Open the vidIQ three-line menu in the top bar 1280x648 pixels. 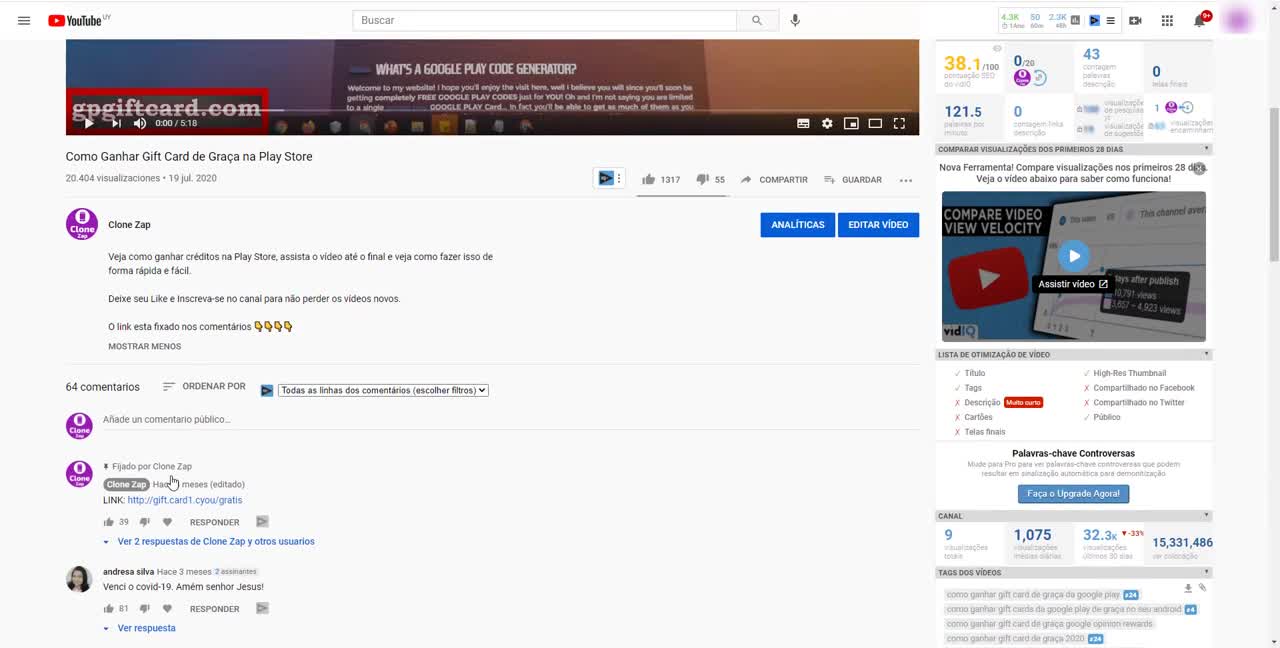(1110, 20)
